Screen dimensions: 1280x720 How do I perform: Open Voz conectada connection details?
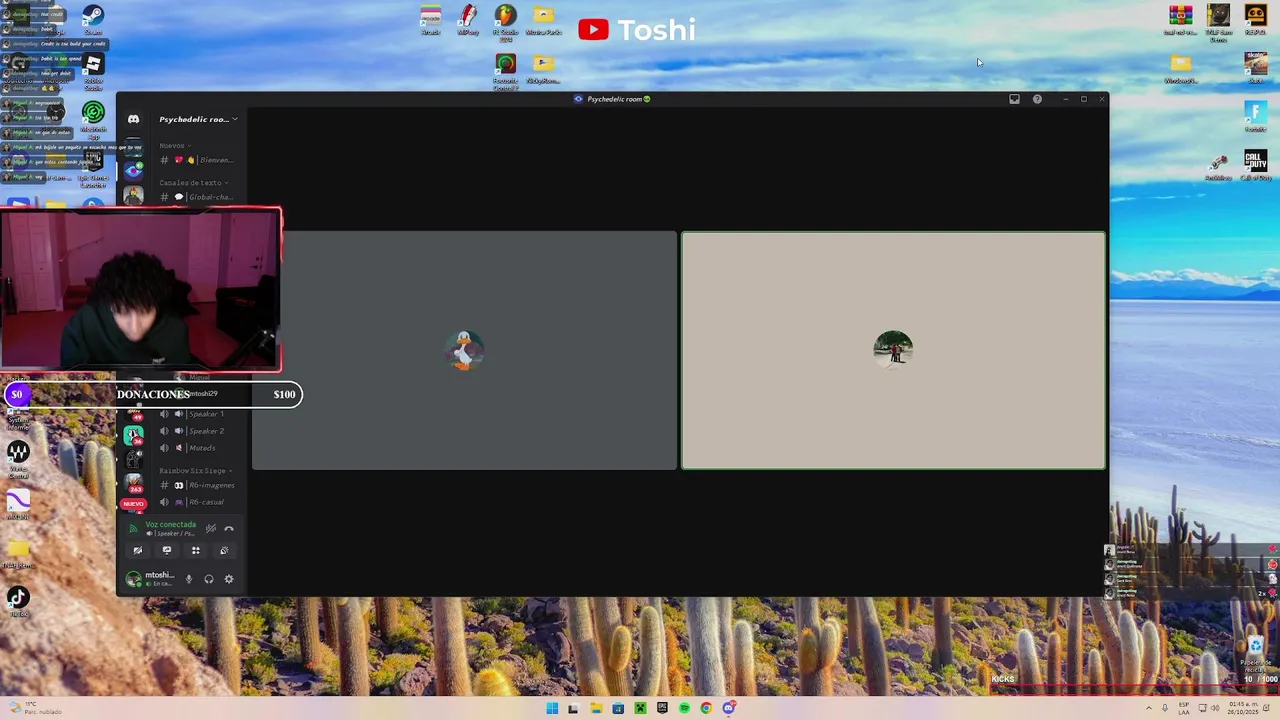pyautogui.click(x=170, y=525)
